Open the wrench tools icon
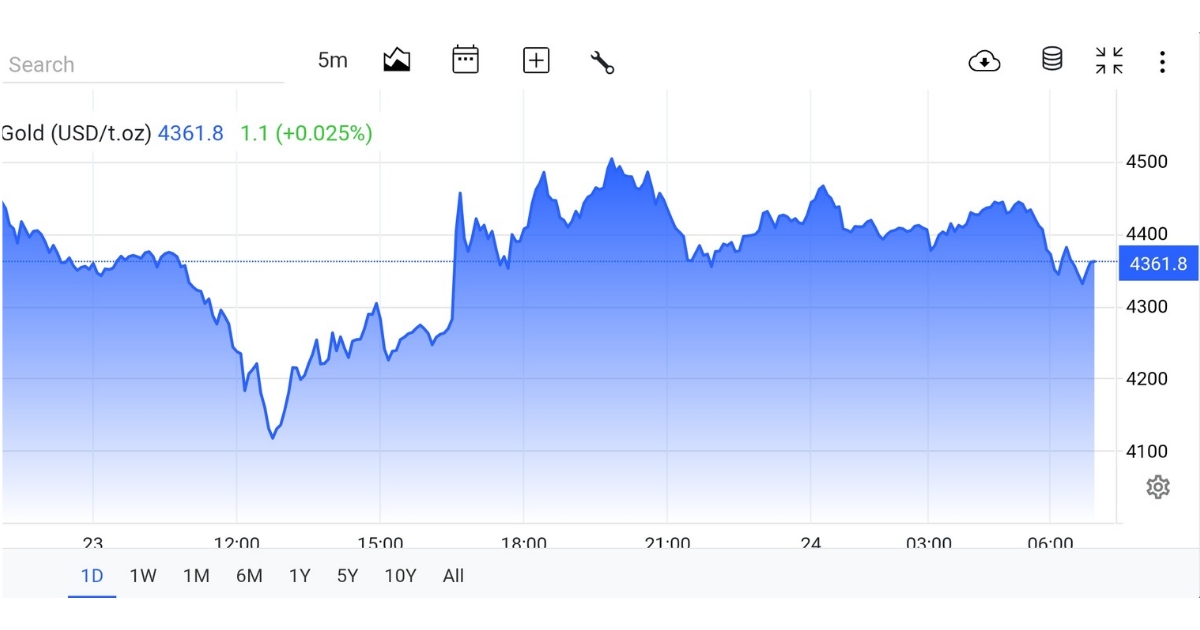Screen dimensions: 1200x630 pos(602,62)
